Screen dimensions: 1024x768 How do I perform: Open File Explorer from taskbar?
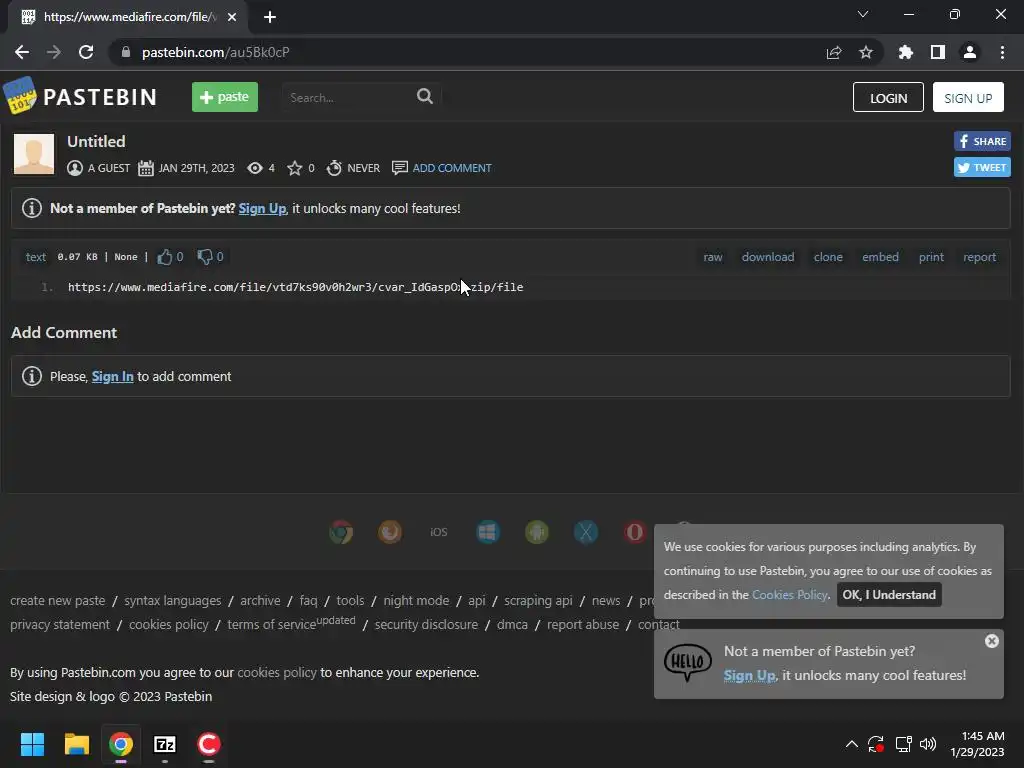coord(76,744)
